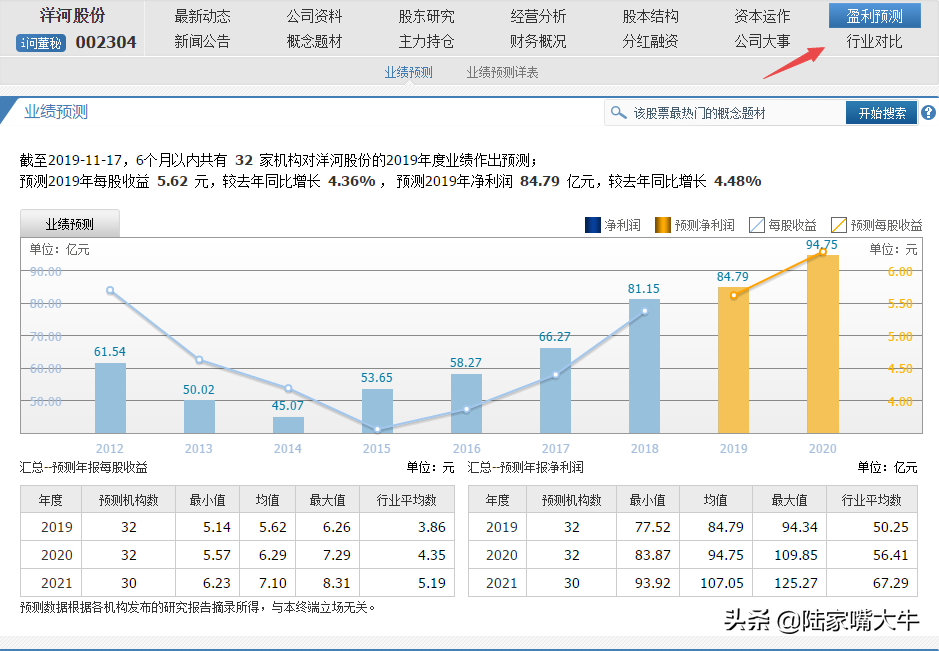The width and height of the screenshot is (939, 651).
Task: Click EPS table 2021 最大值 8.31
Action: click(x=337, y=583)
